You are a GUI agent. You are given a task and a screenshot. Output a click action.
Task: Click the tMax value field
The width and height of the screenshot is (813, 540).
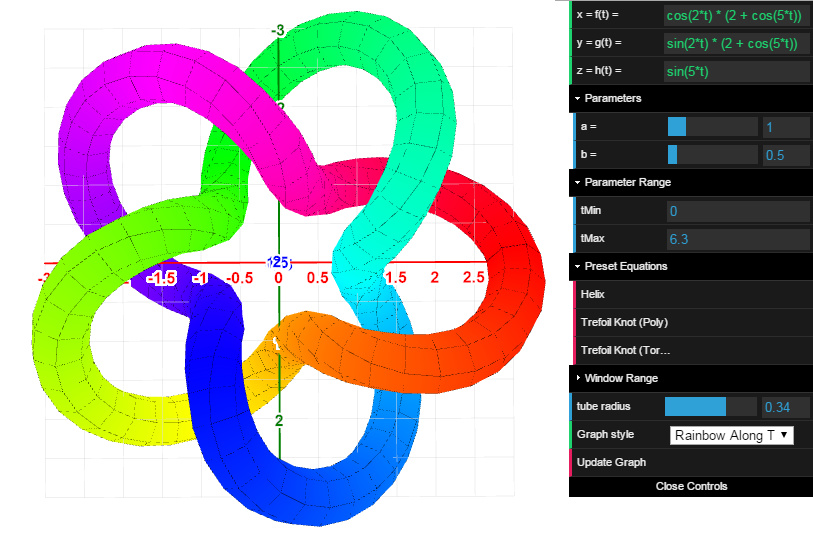[736, 240]
